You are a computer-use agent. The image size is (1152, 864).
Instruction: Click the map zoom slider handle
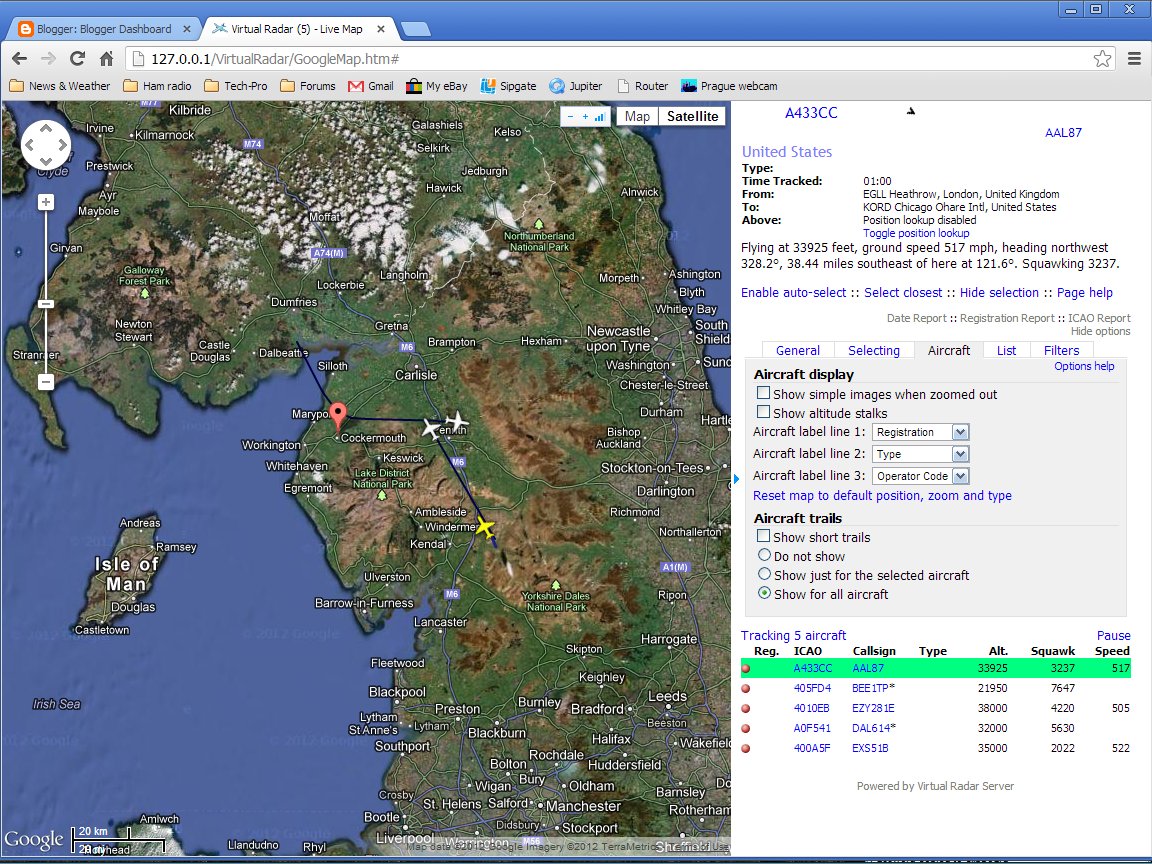point(46,304)
